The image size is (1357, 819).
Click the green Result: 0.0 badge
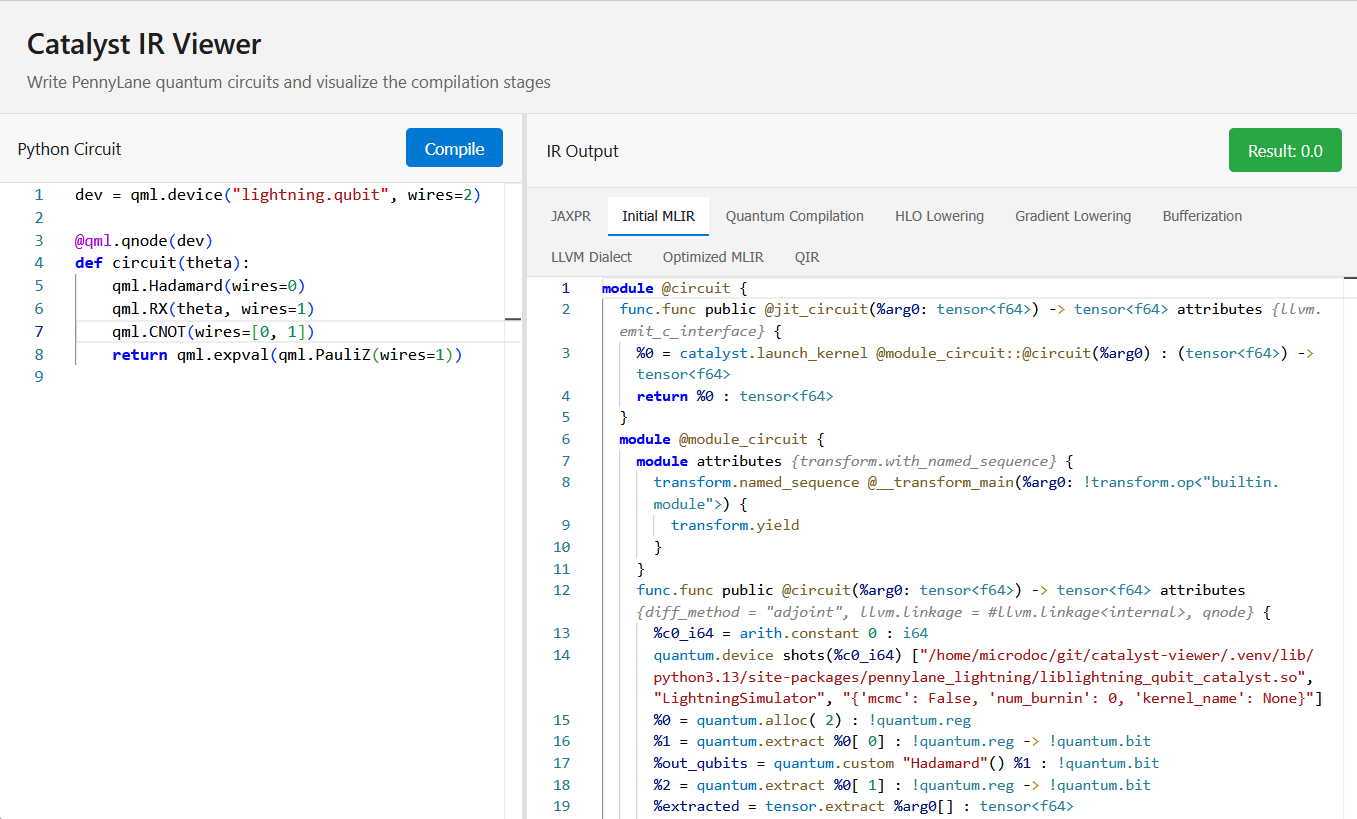tap(1284, 151)
